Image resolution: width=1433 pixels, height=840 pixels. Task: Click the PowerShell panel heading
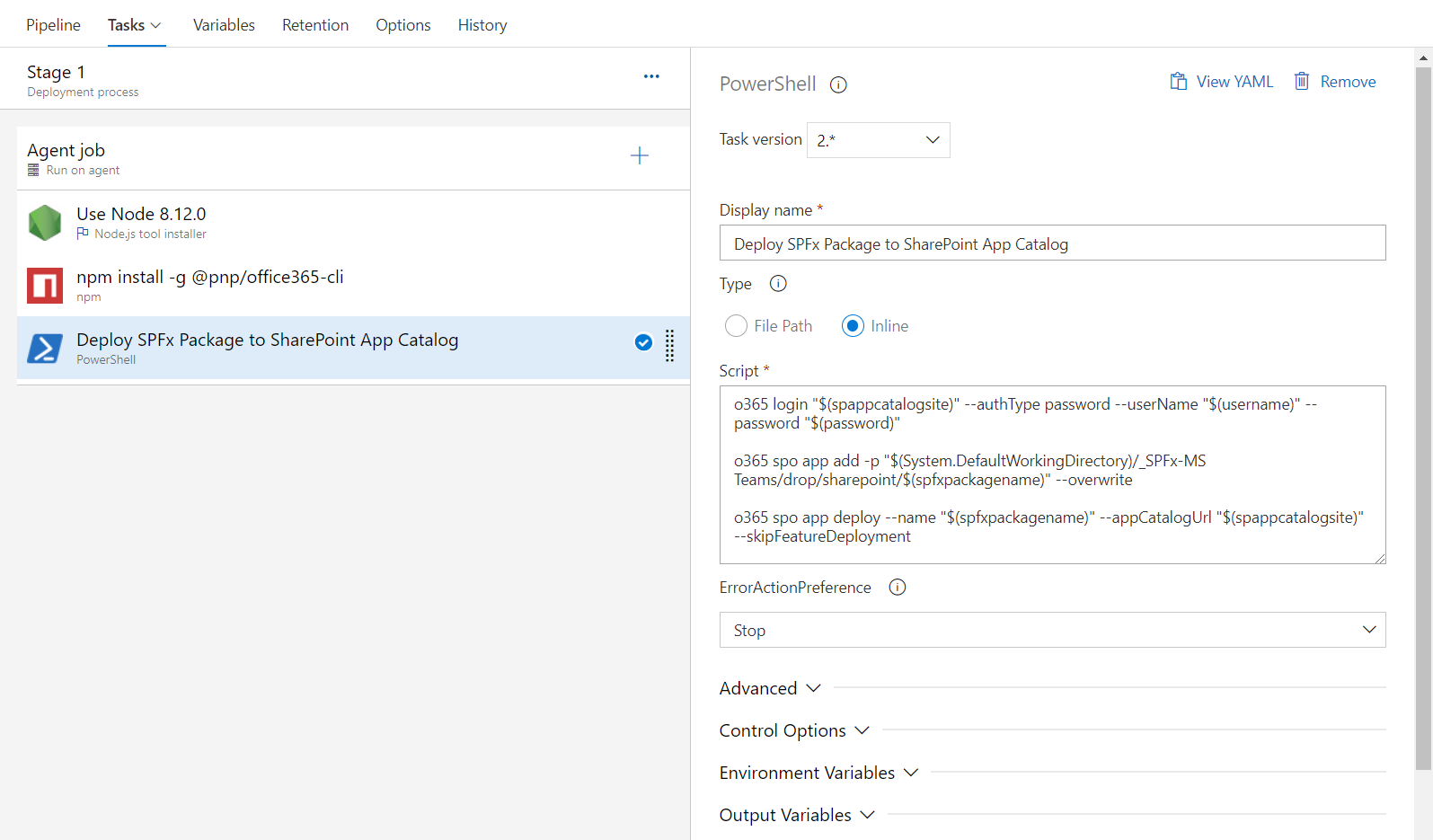[767, 84]
